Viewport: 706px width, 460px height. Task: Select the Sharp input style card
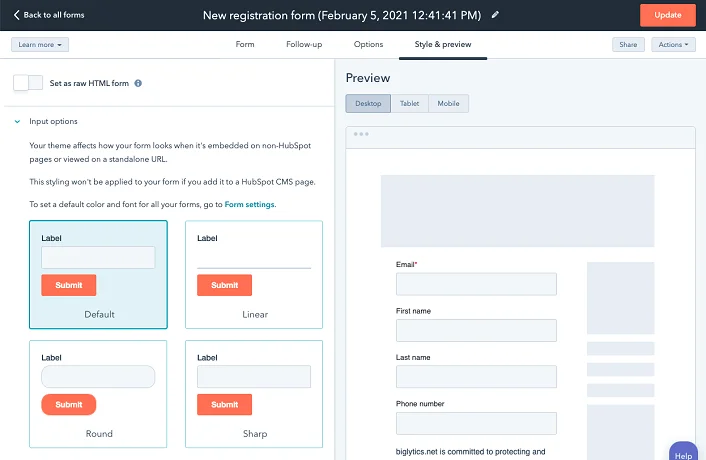point(254,394)
